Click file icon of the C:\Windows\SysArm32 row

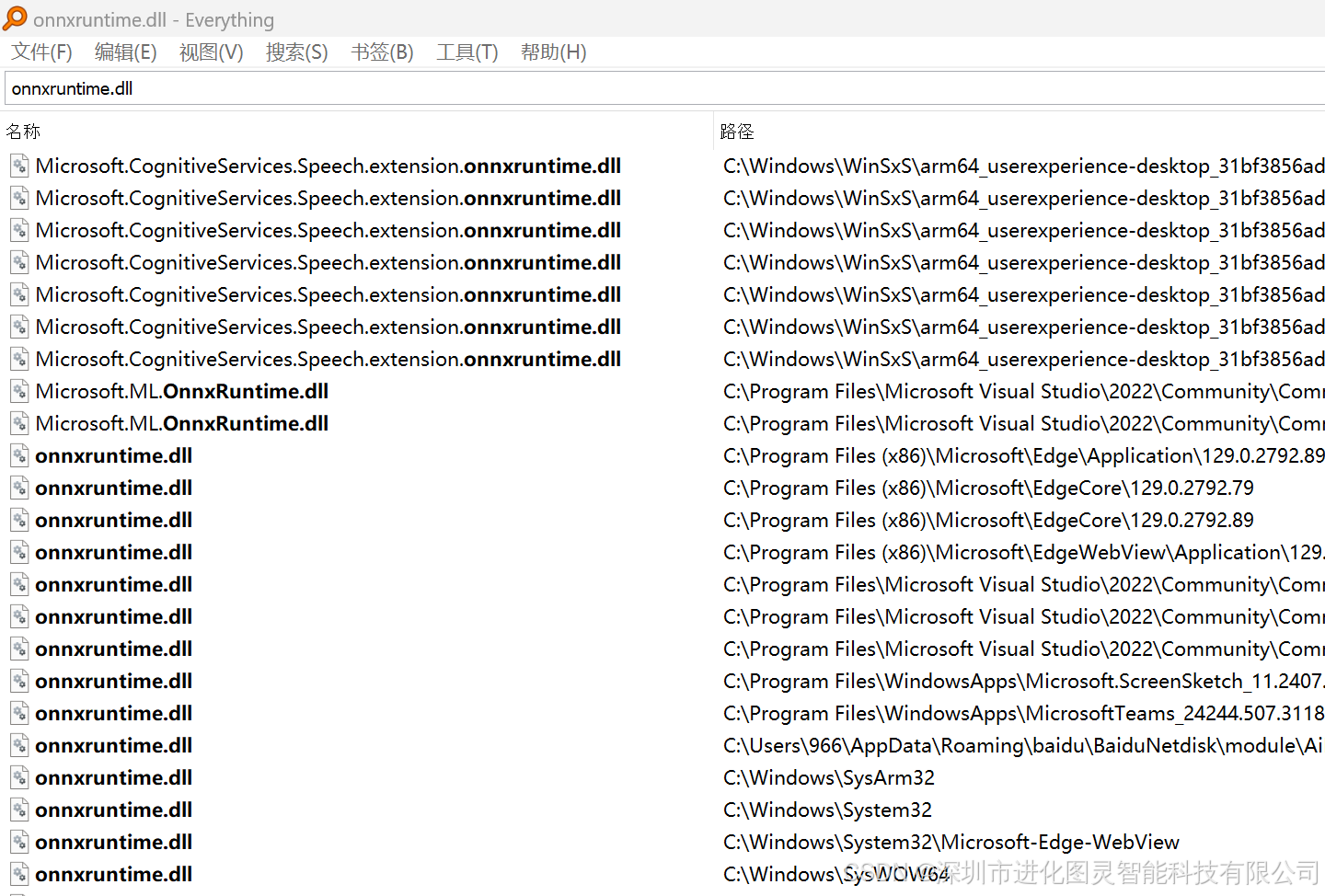(x=19, y=777)
